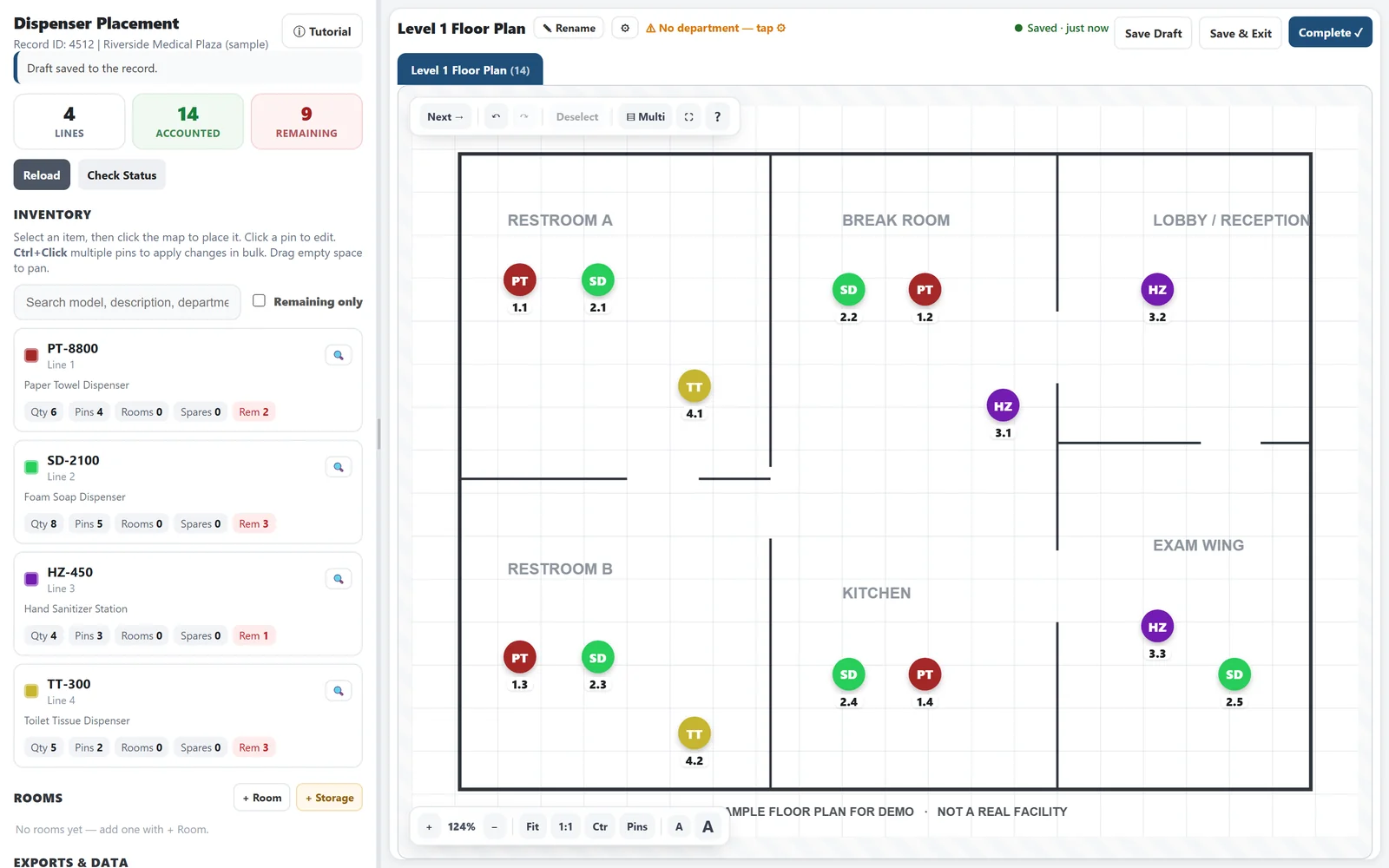Click the undo arrow in map toolbar
Viewport: 1389px width, 868px height.
[496, 116]
